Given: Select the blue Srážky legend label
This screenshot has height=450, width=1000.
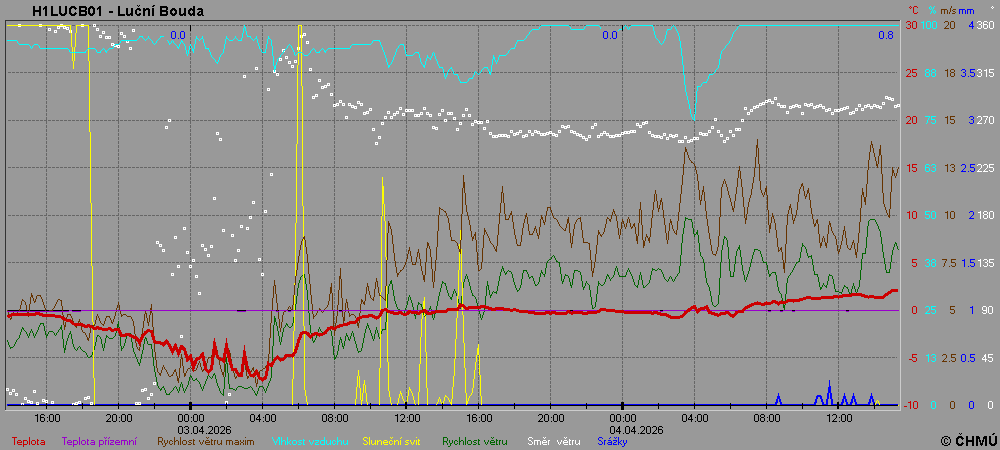Looking at the screenshot, I should tap(611, 440).
